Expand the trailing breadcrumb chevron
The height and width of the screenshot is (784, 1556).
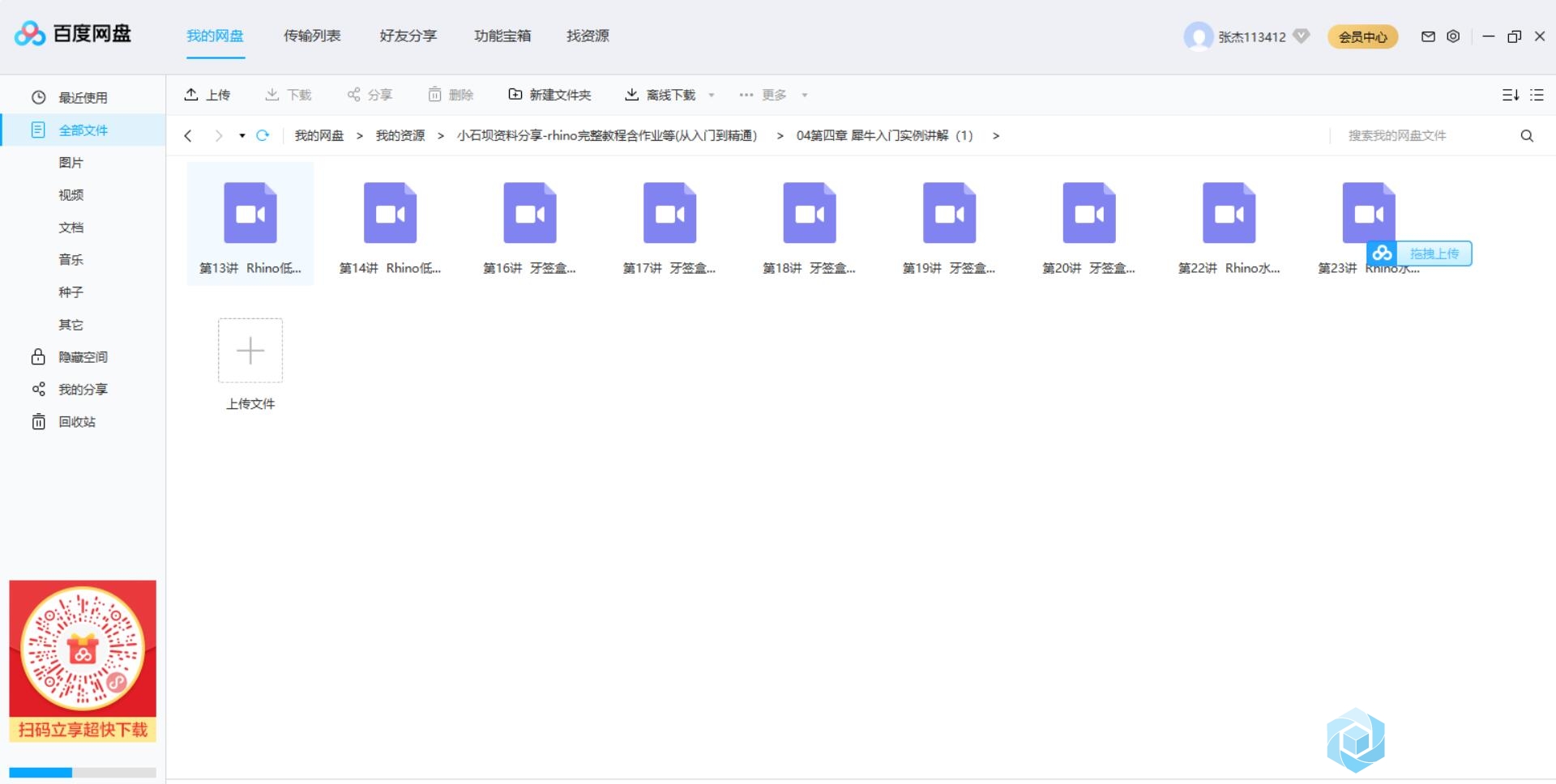click(x=996, y=135)
